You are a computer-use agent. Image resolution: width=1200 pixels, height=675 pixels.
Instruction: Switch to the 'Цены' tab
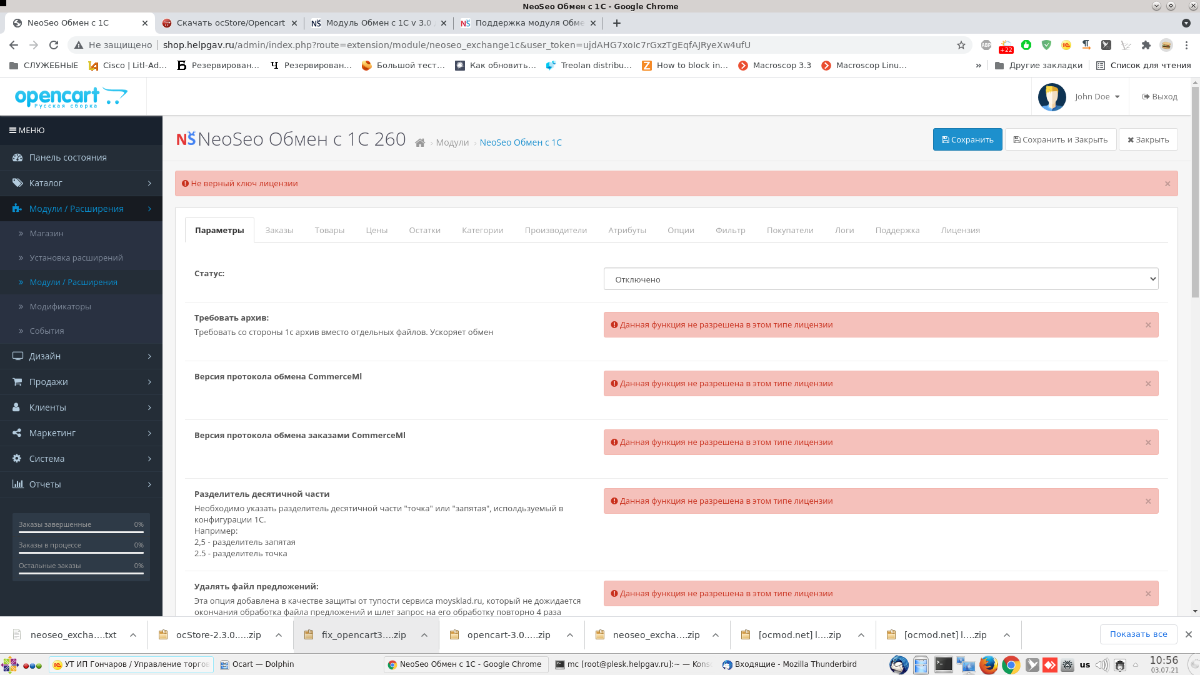pos(376,230)
